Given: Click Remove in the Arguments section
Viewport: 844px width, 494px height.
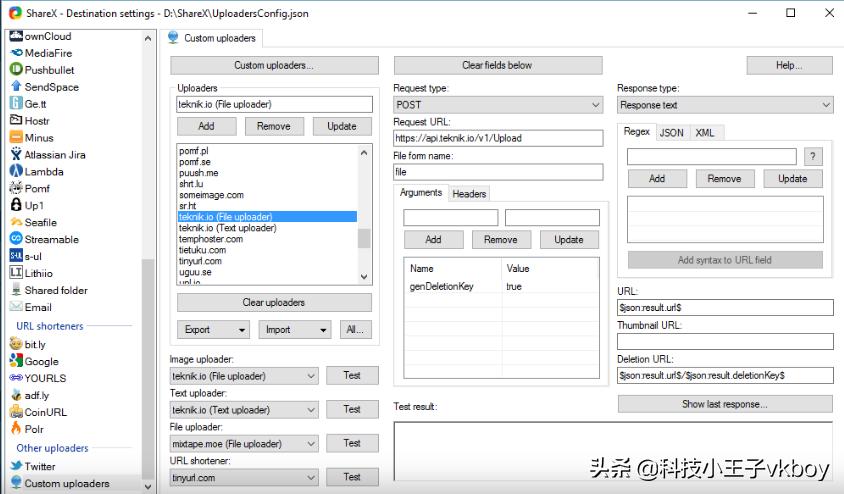Looking at the screenshot, I should tap(501, 239).
